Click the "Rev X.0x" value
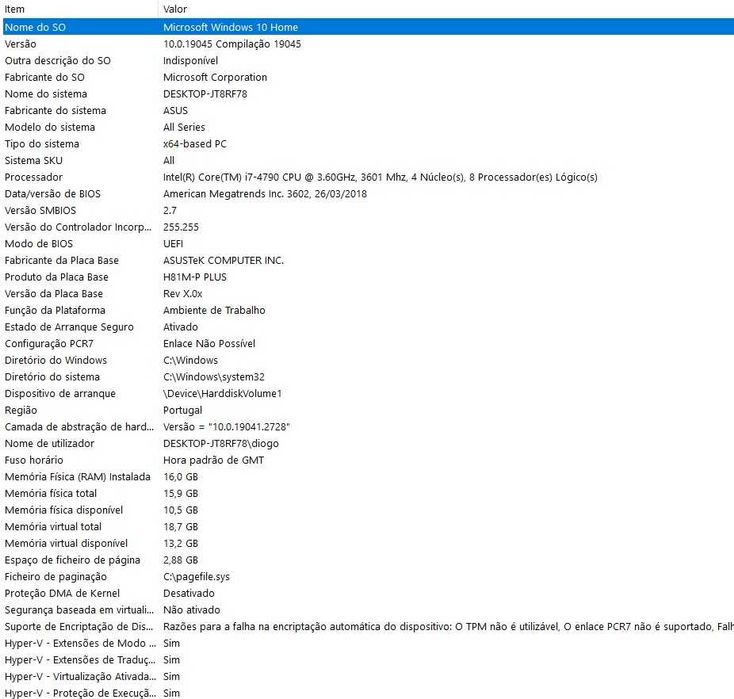The height and width of the screenshot is (699, 734). click(183, 294)
